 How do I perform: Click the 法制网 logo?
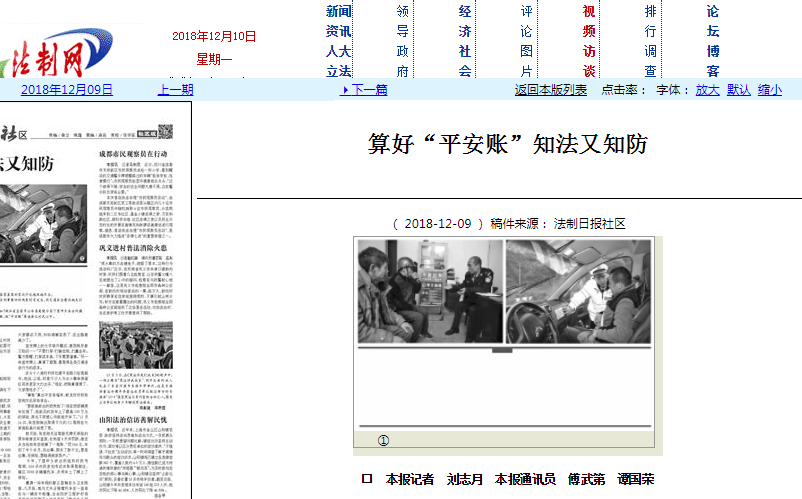click(x=45, y=62)
